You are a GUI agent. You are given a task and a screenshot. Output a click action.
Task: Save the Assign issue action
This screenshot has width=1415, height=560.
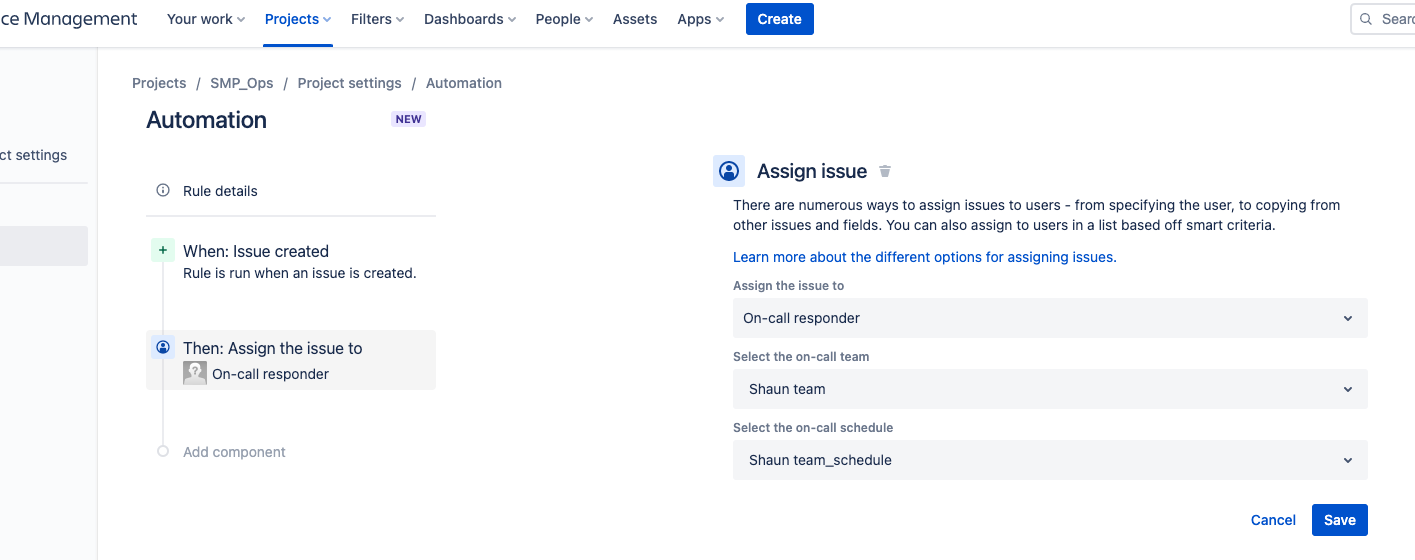click(x=1340, y=520)
